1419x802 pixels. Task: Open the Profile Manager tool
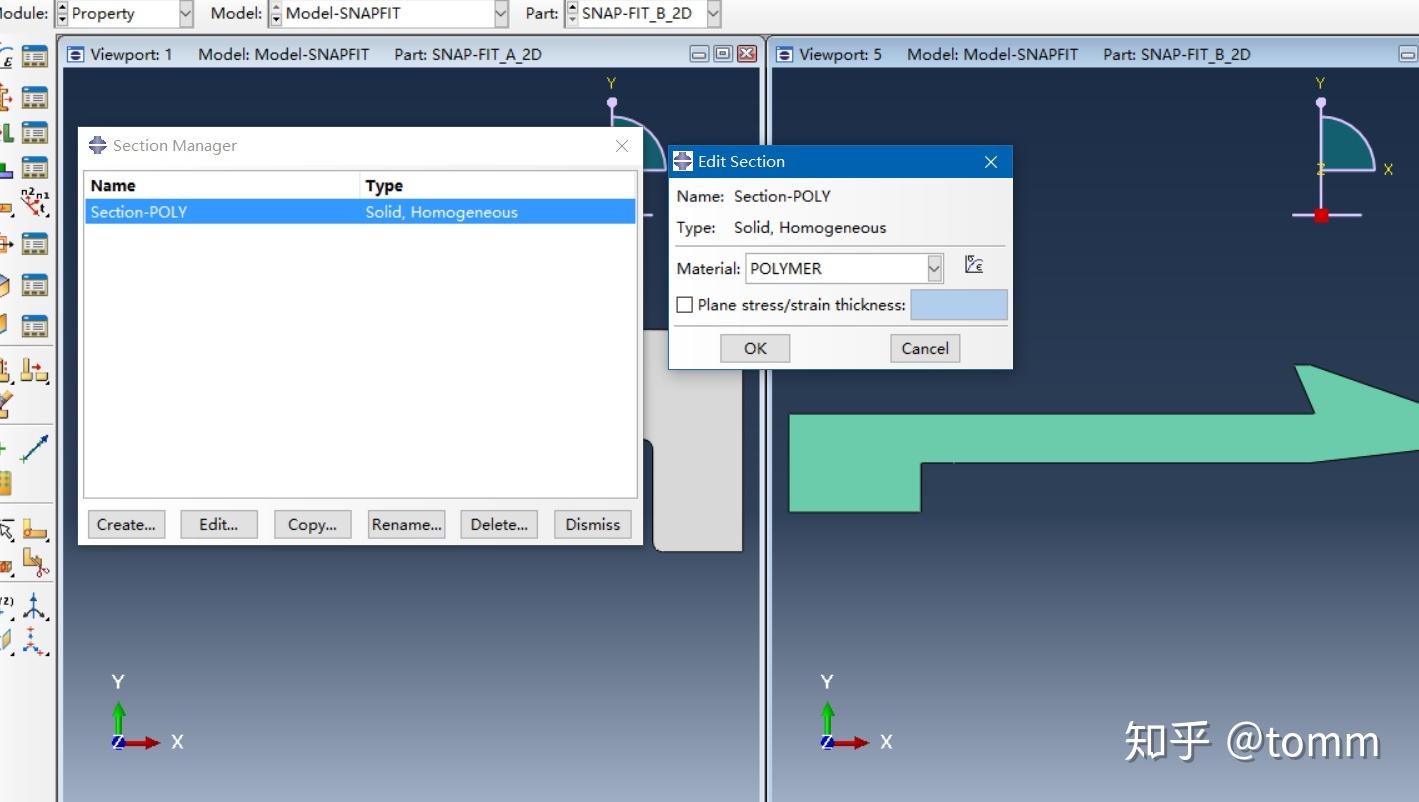pyautogui.click(x=35, y=244)
